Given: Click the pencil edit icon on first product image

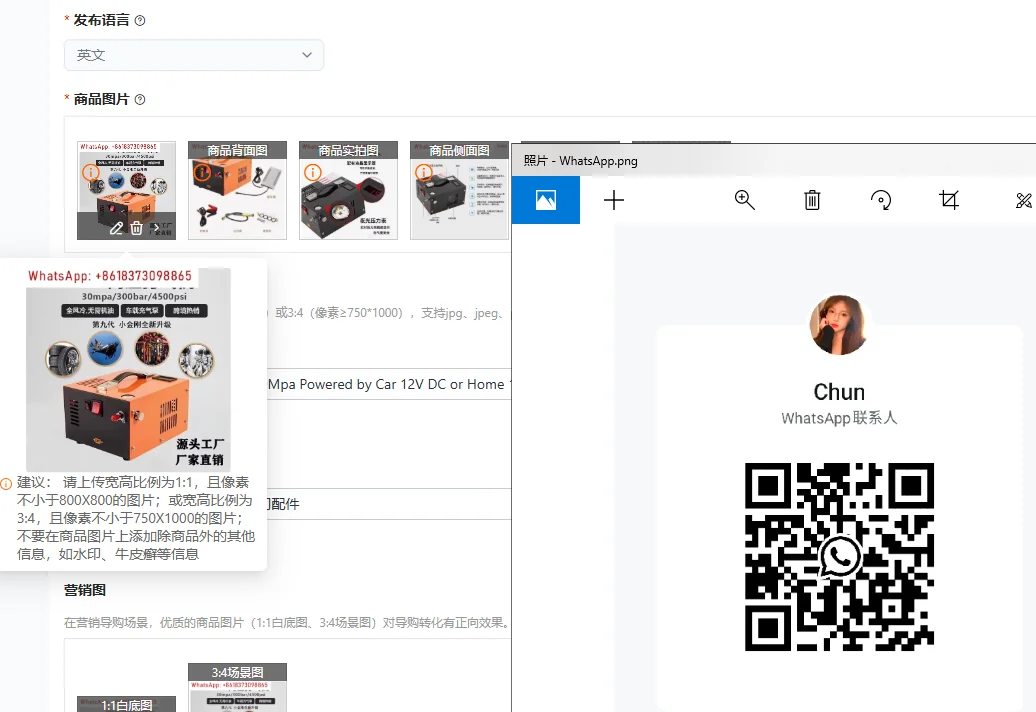Looking at the screenshot, I should point(116,228).
